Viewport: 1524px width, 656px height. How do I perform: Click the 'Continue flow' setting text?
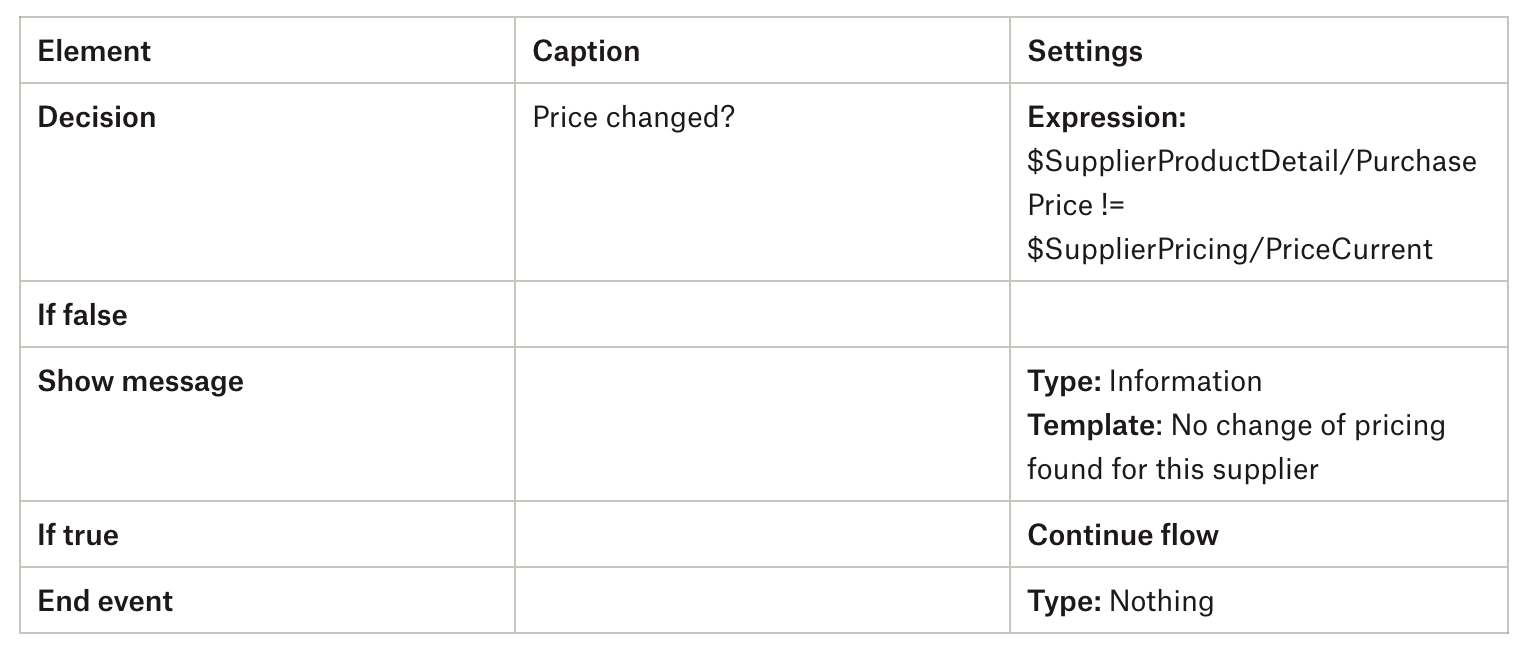pyautogui.click(x=1123, y=535)
